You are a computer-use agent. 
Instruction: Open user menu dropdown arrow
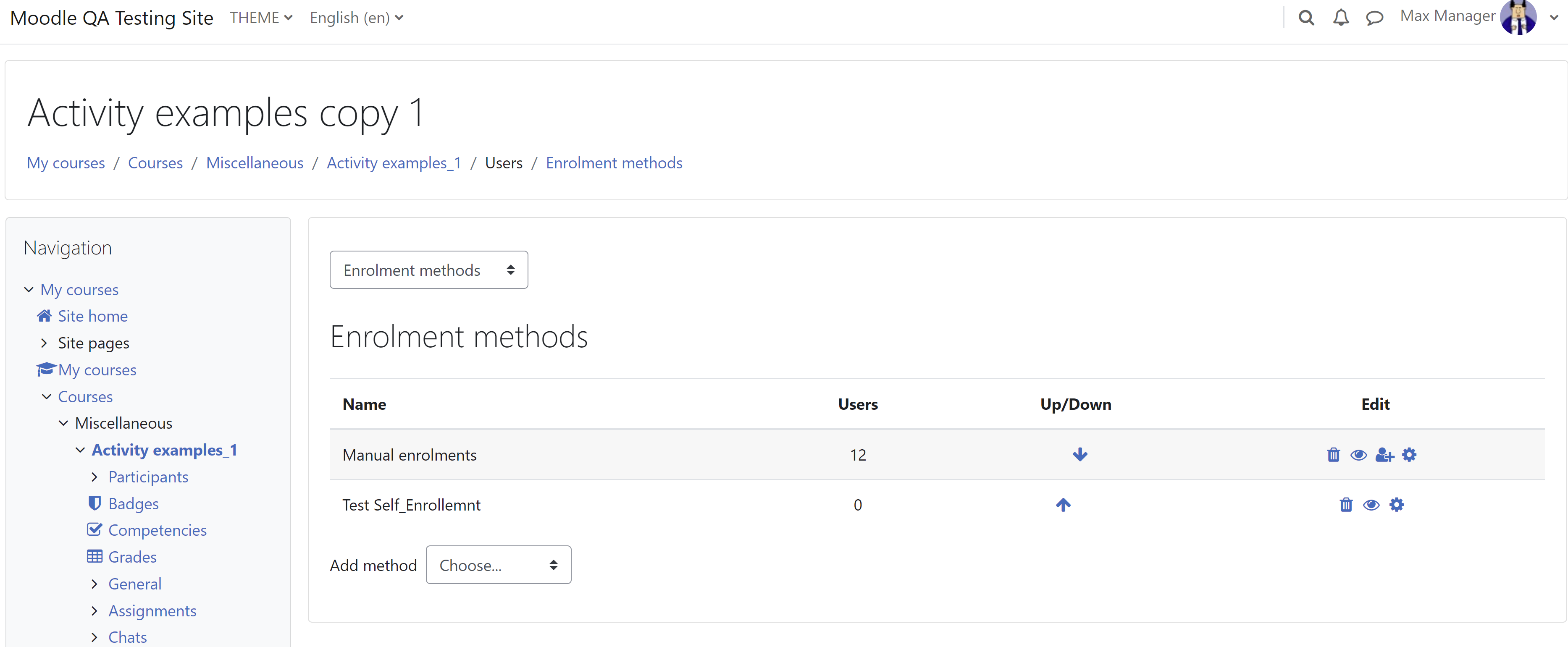[1554, 18]
